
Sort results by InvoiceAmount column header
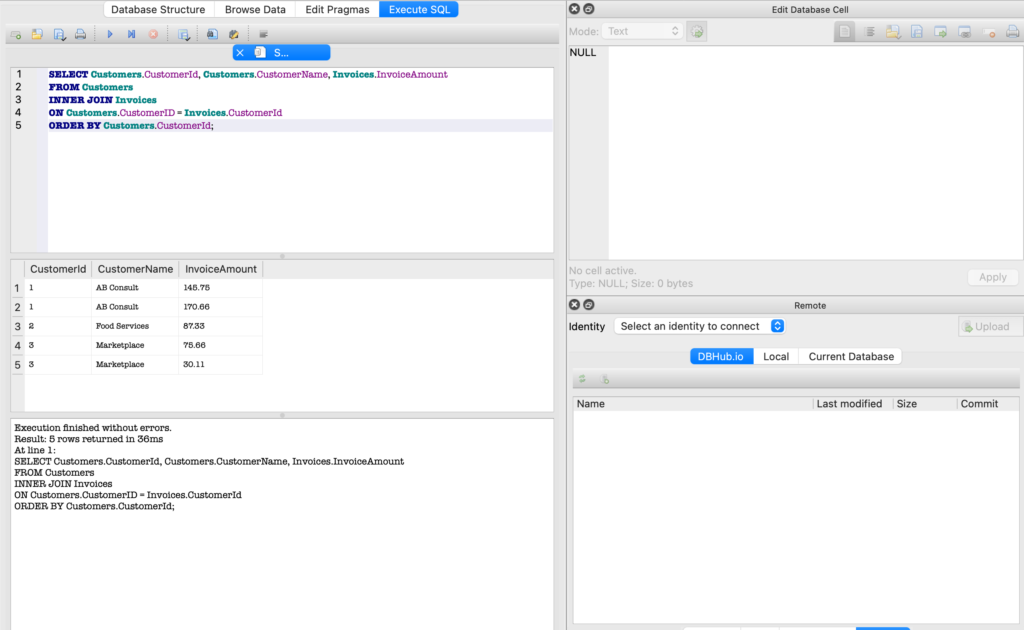[x=221, y=269]
